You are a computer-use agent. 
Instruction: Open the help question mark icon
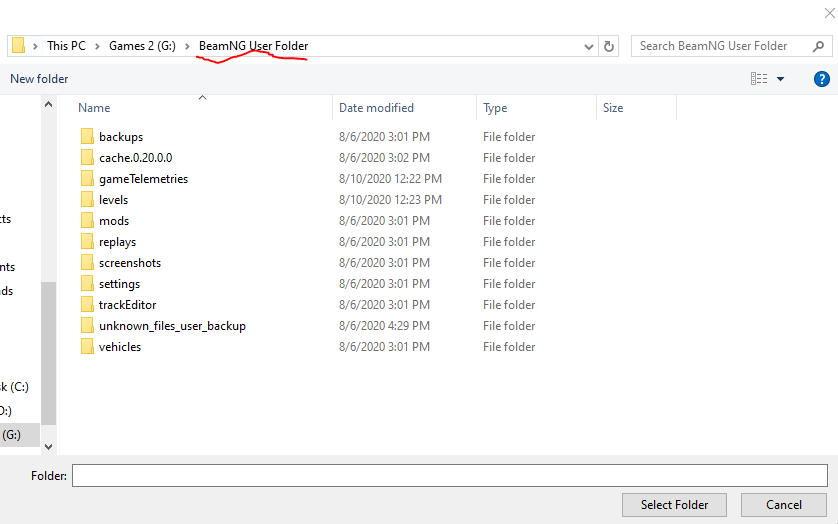[x=821, y=79]
